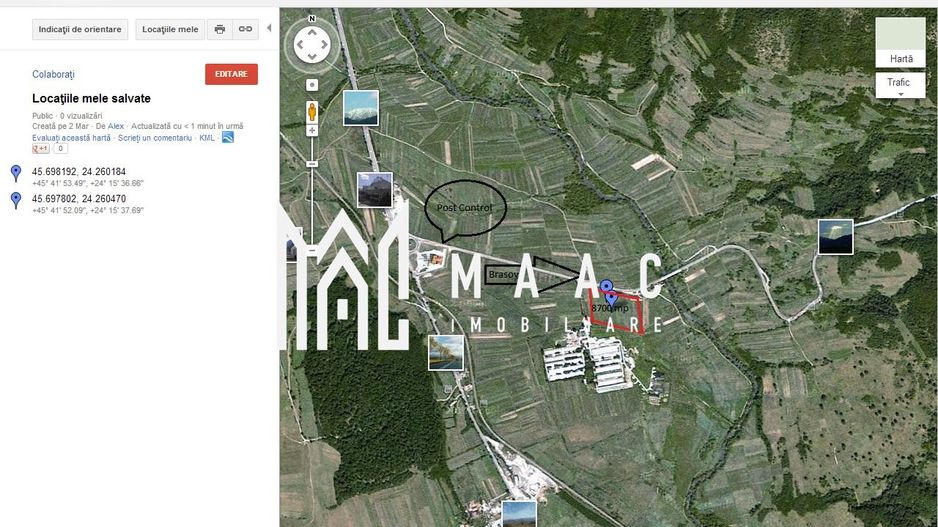Click Public · 0 vizualizări text
Viewport: 938px width, 527px height.
pos(67,116)
